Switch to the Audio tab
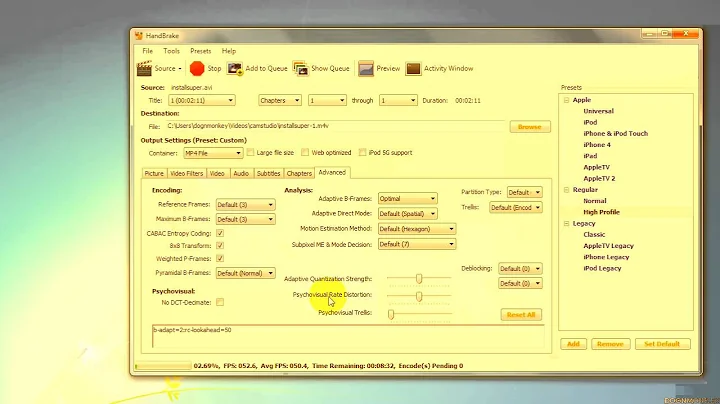 tap(241, 174)
